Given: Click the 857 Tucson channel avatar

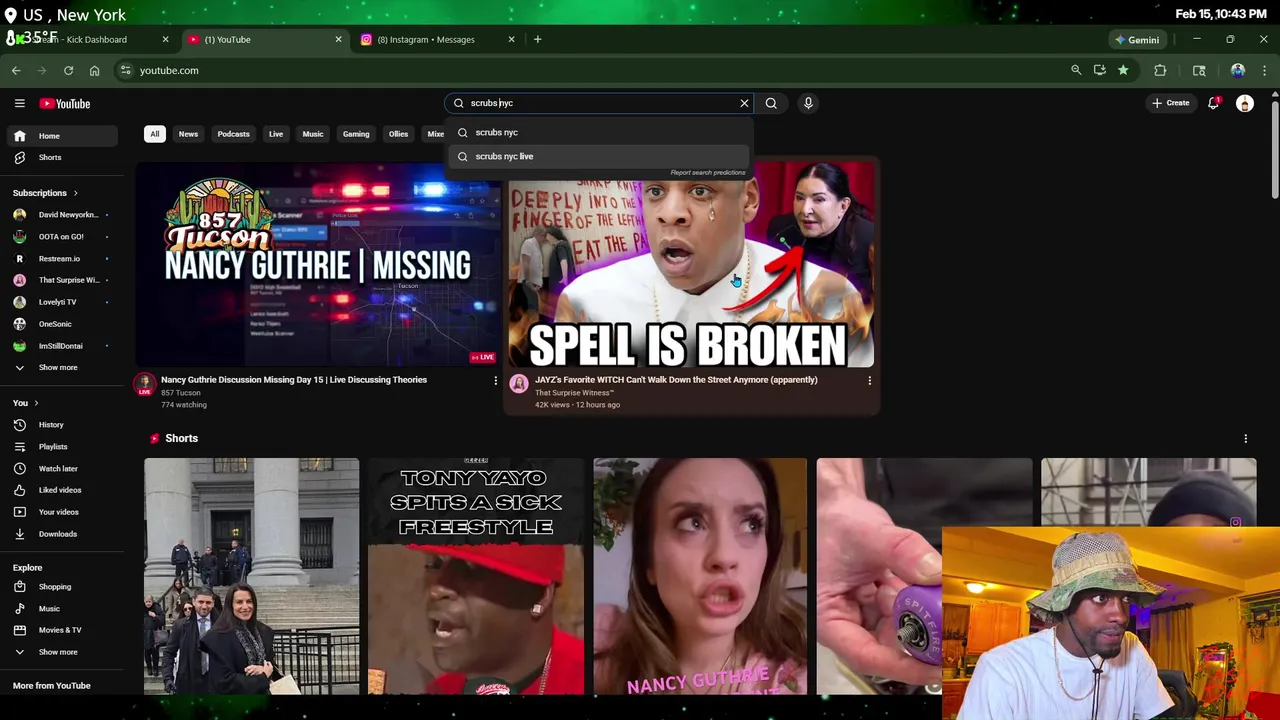Looking at the screenshot, I should tap(145, 384).
